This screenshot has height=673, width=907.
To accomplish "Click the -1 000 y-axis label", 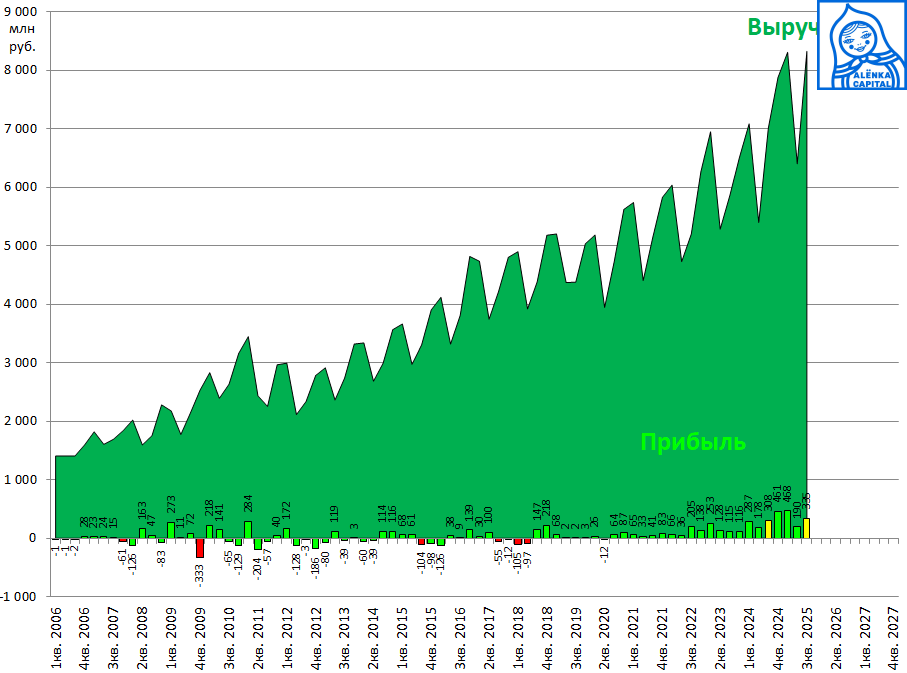I will click(20, 597).
